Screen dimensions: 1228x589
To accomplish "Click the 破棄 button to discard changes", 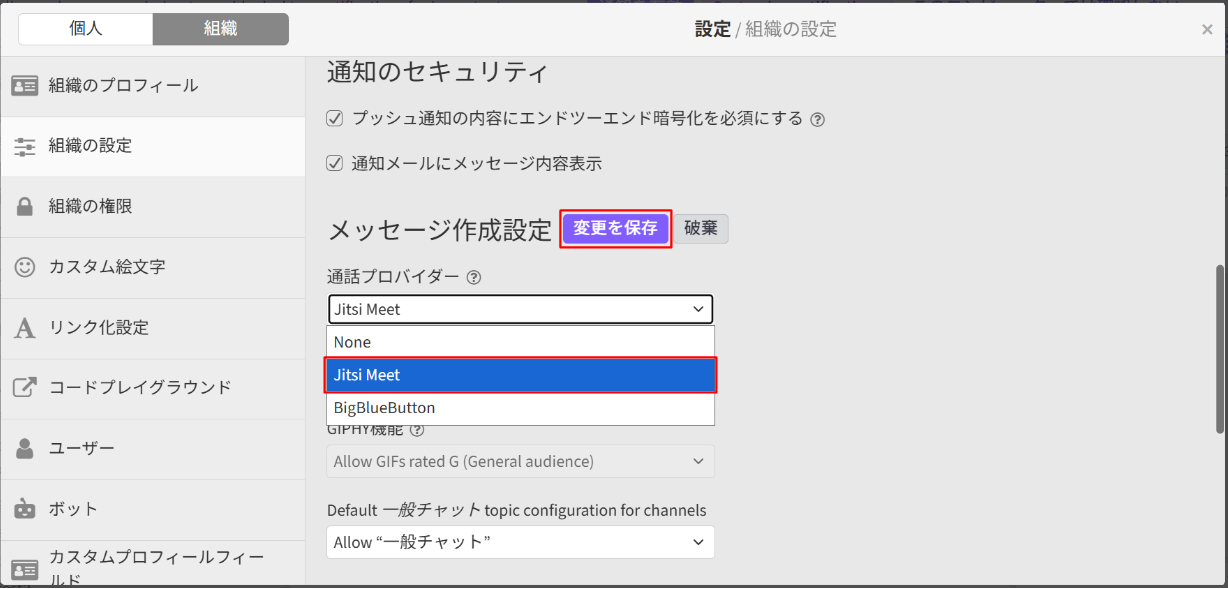I will pos(701,229).
